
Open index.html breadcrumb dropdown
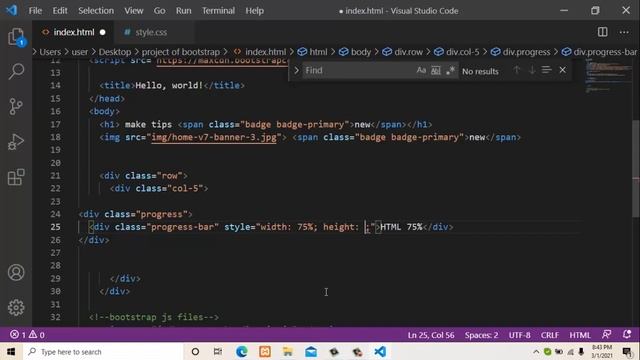coord(265,52)
